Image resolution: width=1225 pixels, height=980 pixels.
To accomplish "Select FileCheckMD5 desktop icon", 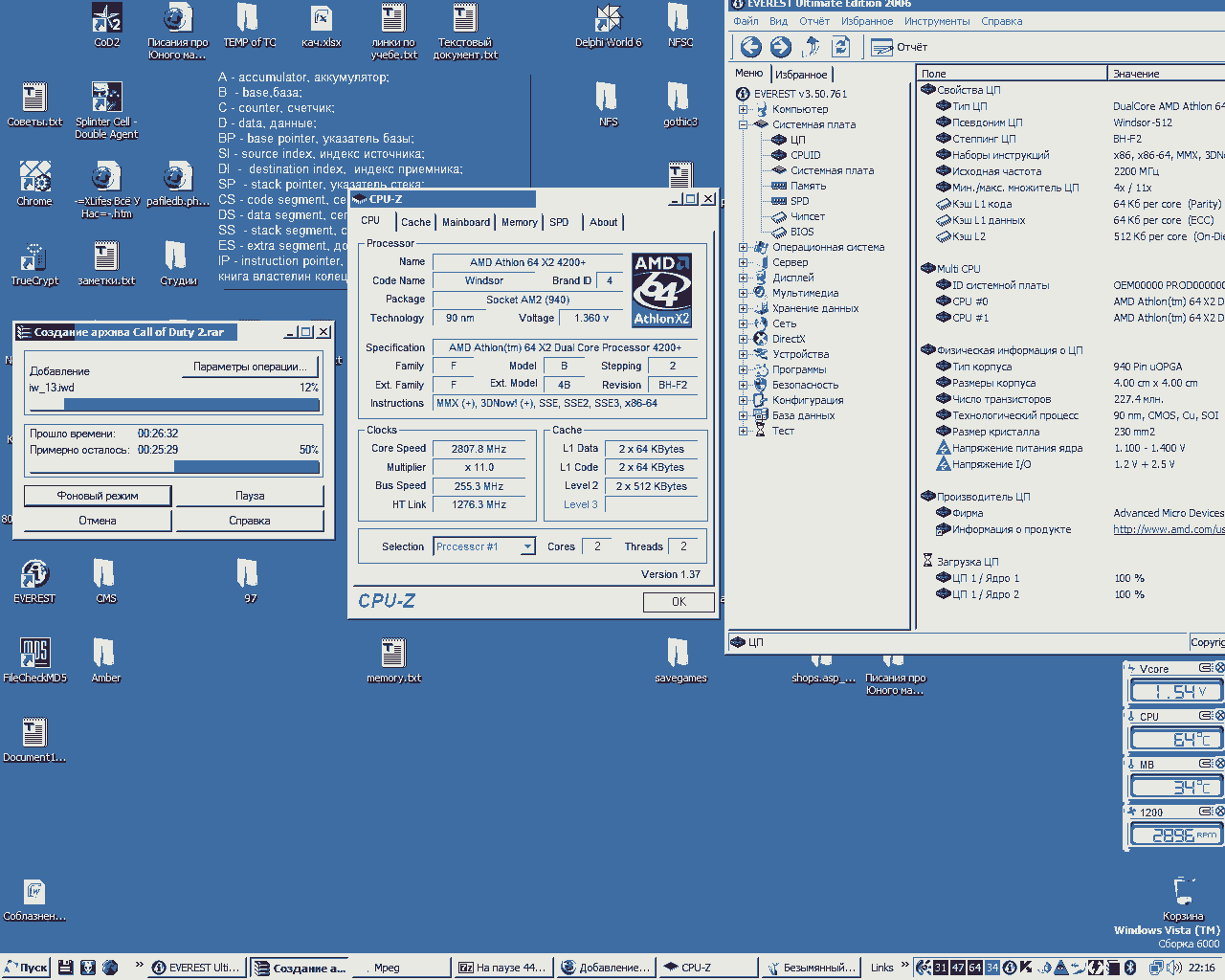I will (34, 661).
